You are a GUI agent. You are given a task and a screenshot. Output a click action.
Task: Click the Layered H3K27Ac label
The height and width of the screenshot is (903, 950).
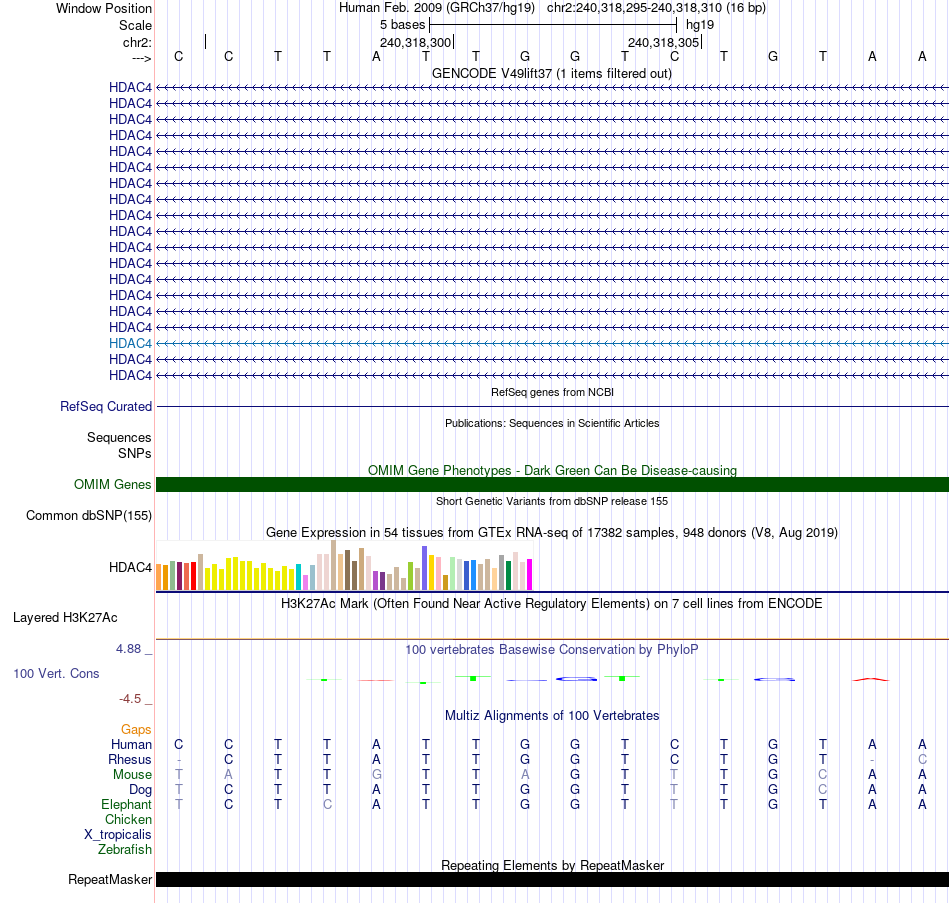(65, 618)
